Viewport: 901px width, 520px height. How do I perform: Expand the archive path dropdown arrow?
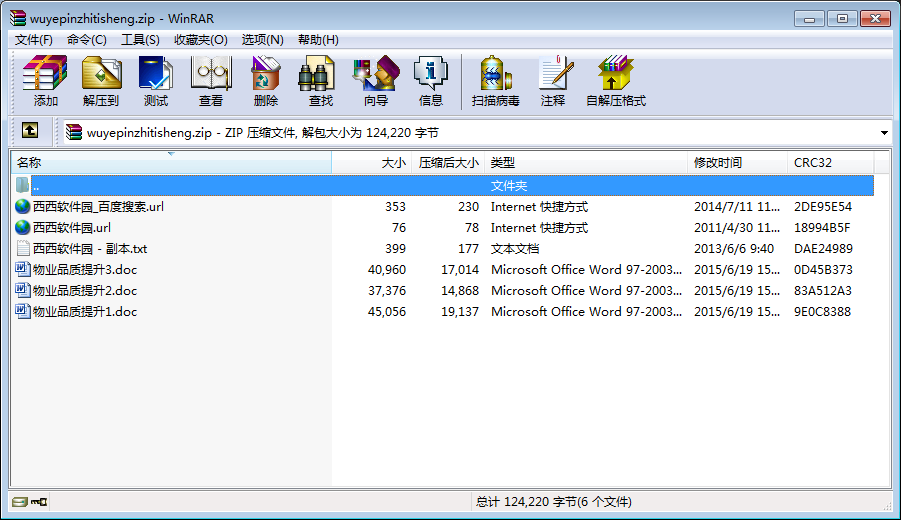(884, 133)
